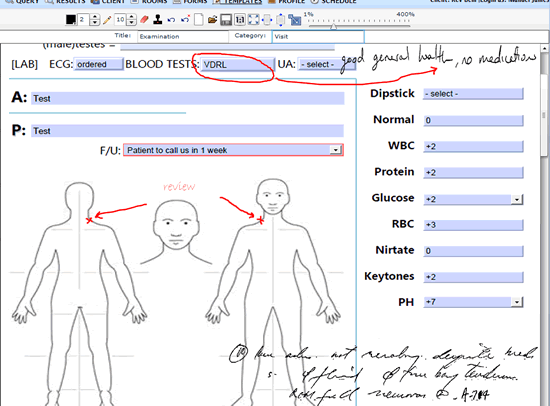Click the RBC +3 field

473,225
